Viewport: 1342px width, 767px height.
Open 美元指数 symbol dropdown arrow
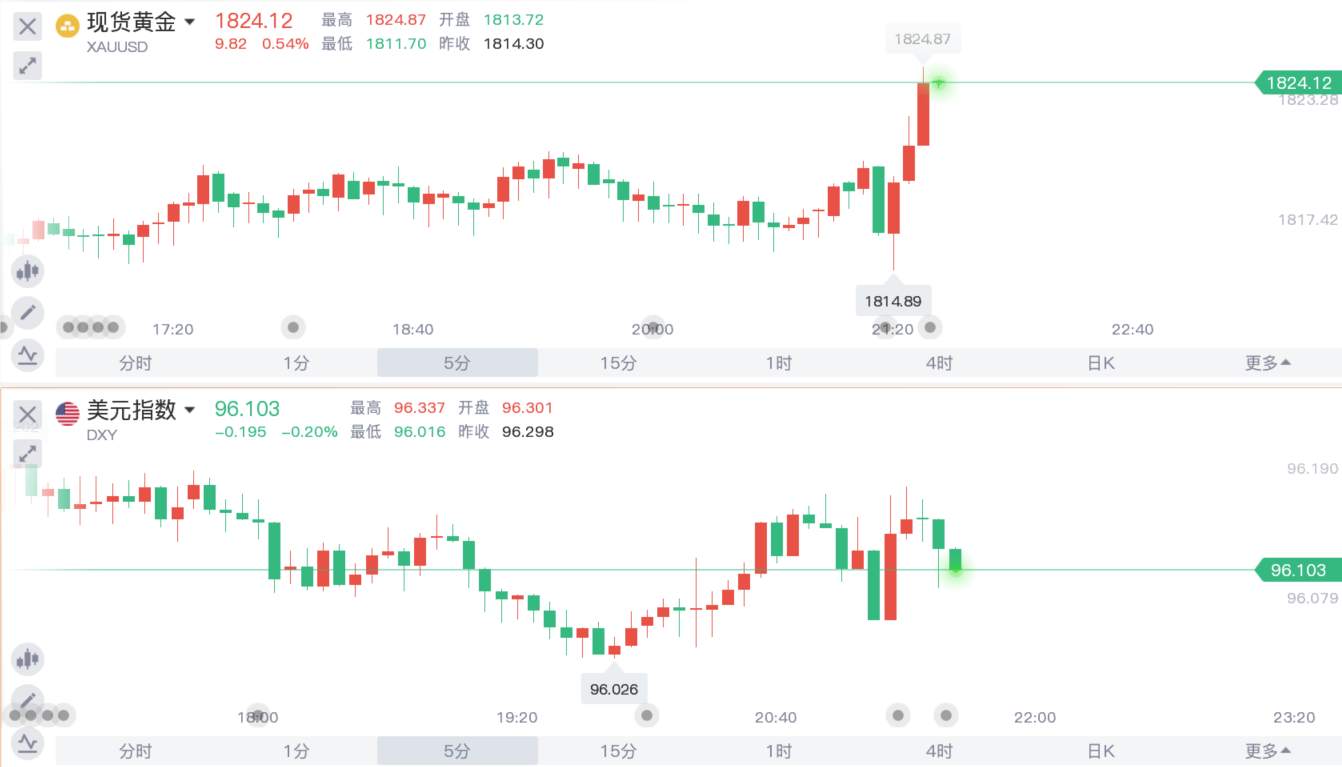(x=190, y=410)
